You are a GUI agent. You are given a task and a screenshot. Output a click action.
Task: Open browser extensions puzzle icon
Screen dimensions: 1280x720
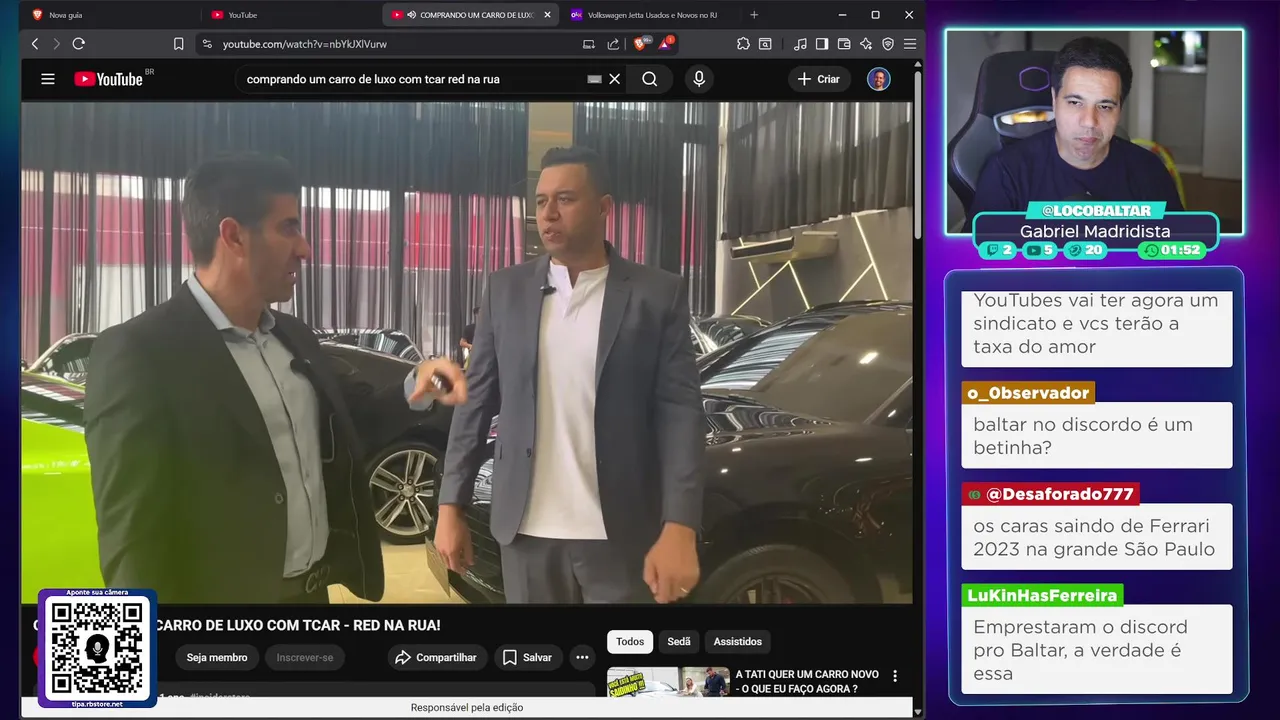[743, 44]
